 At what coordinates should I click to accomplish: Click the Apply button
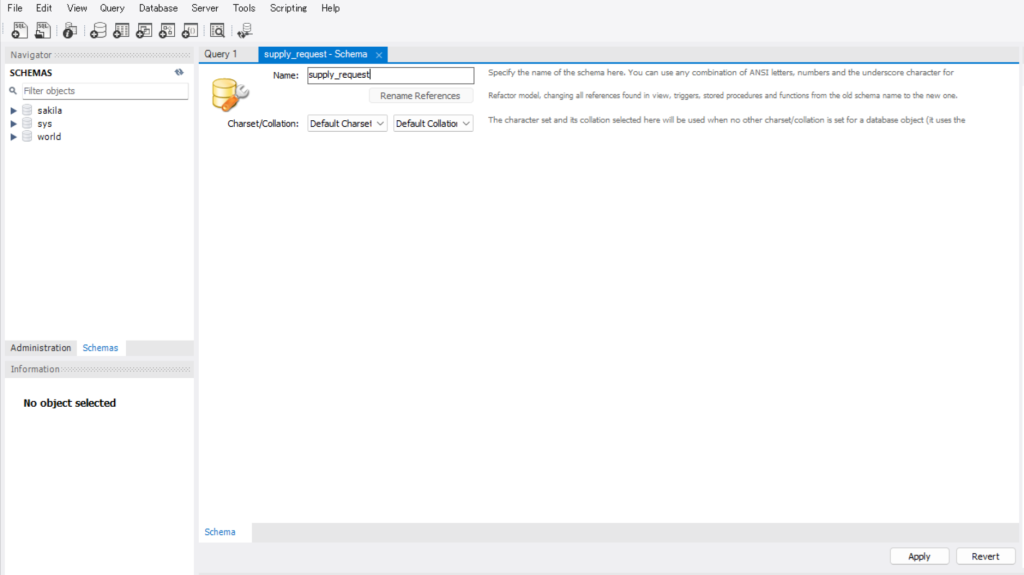[x=919, y=556]
